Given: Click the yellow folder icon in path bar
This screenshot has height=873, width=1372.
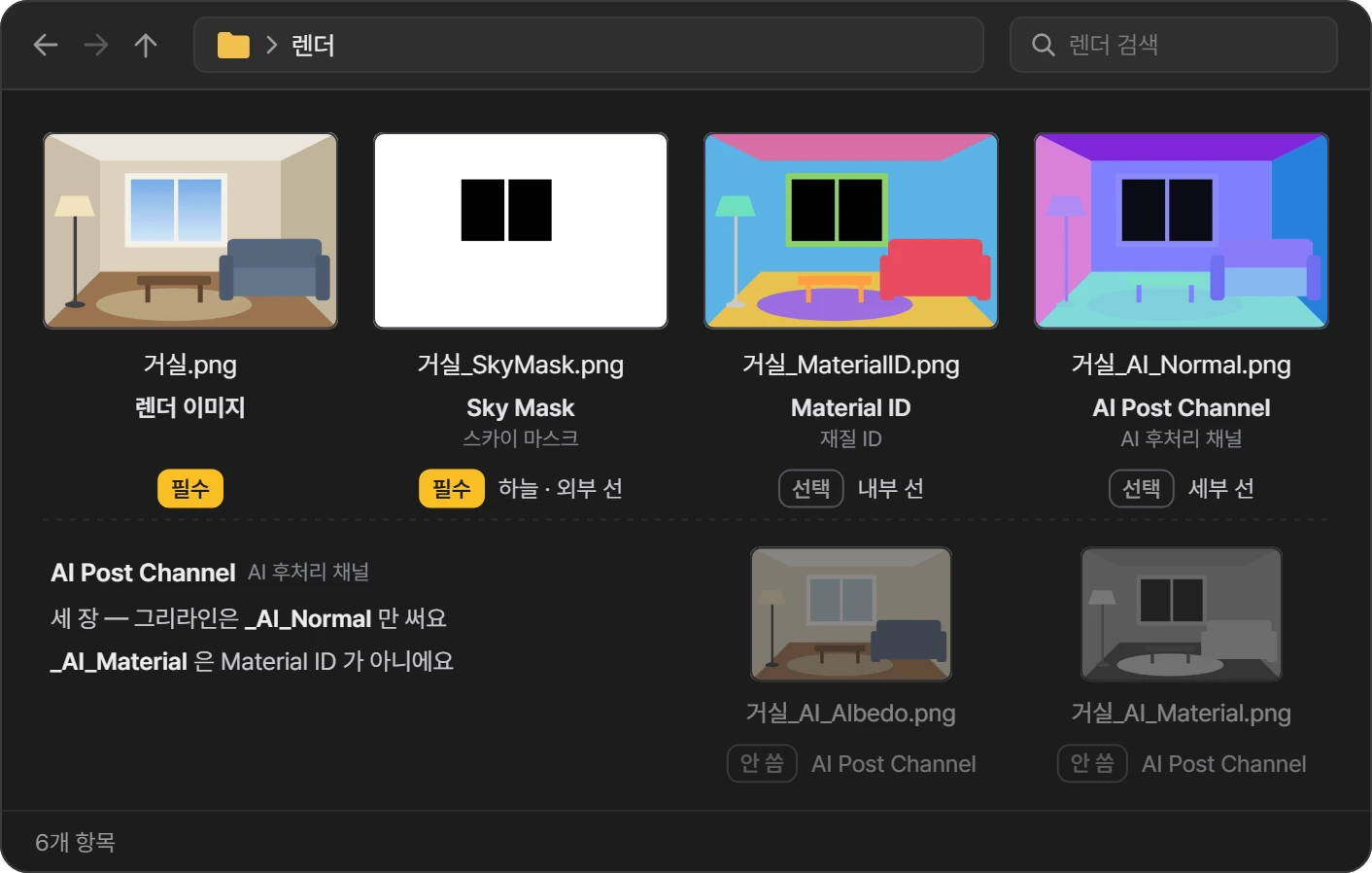Looking at the screenshot, I should click(233, 45).
